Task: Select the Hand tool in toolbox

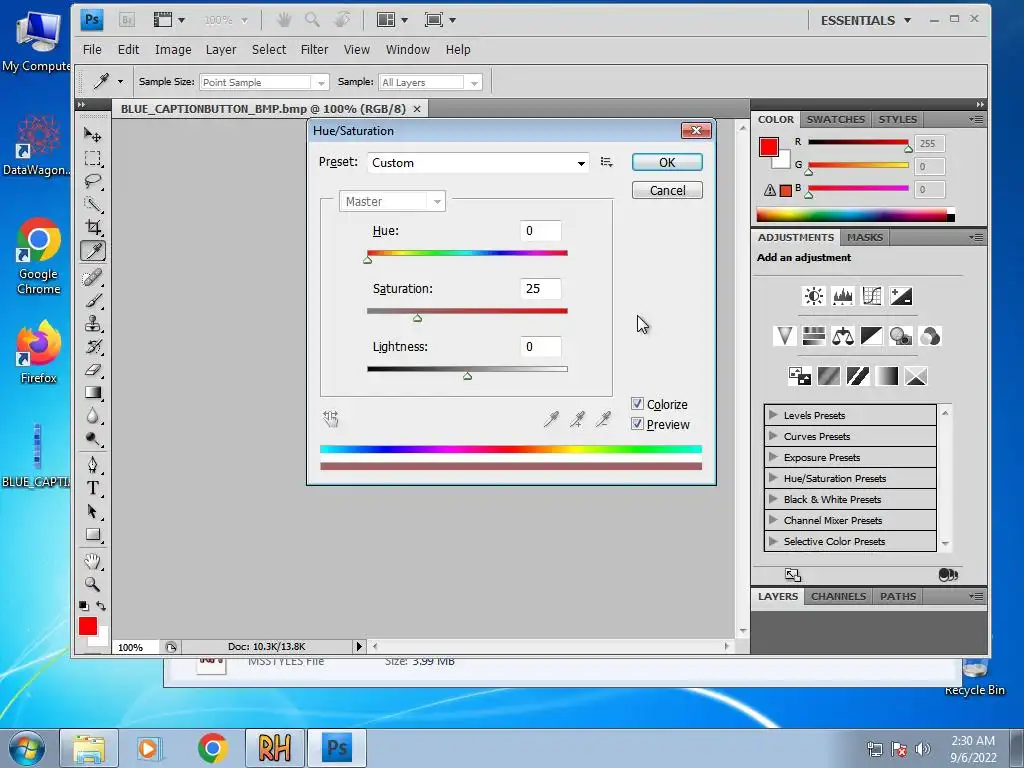Action: (93, 561)
